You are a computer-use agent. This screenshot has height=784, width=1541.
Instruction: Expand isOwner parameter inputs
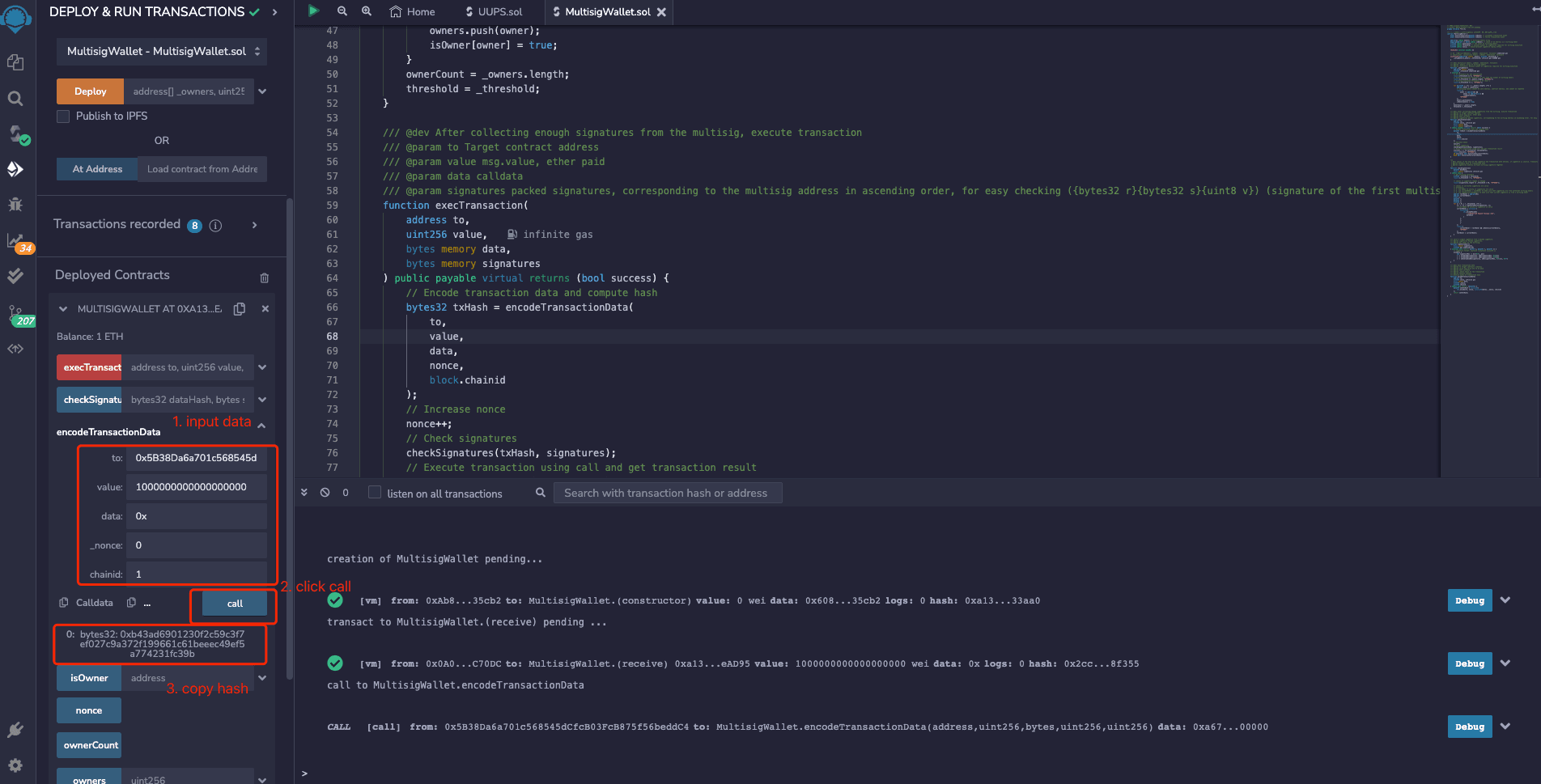tap(262, 678)
